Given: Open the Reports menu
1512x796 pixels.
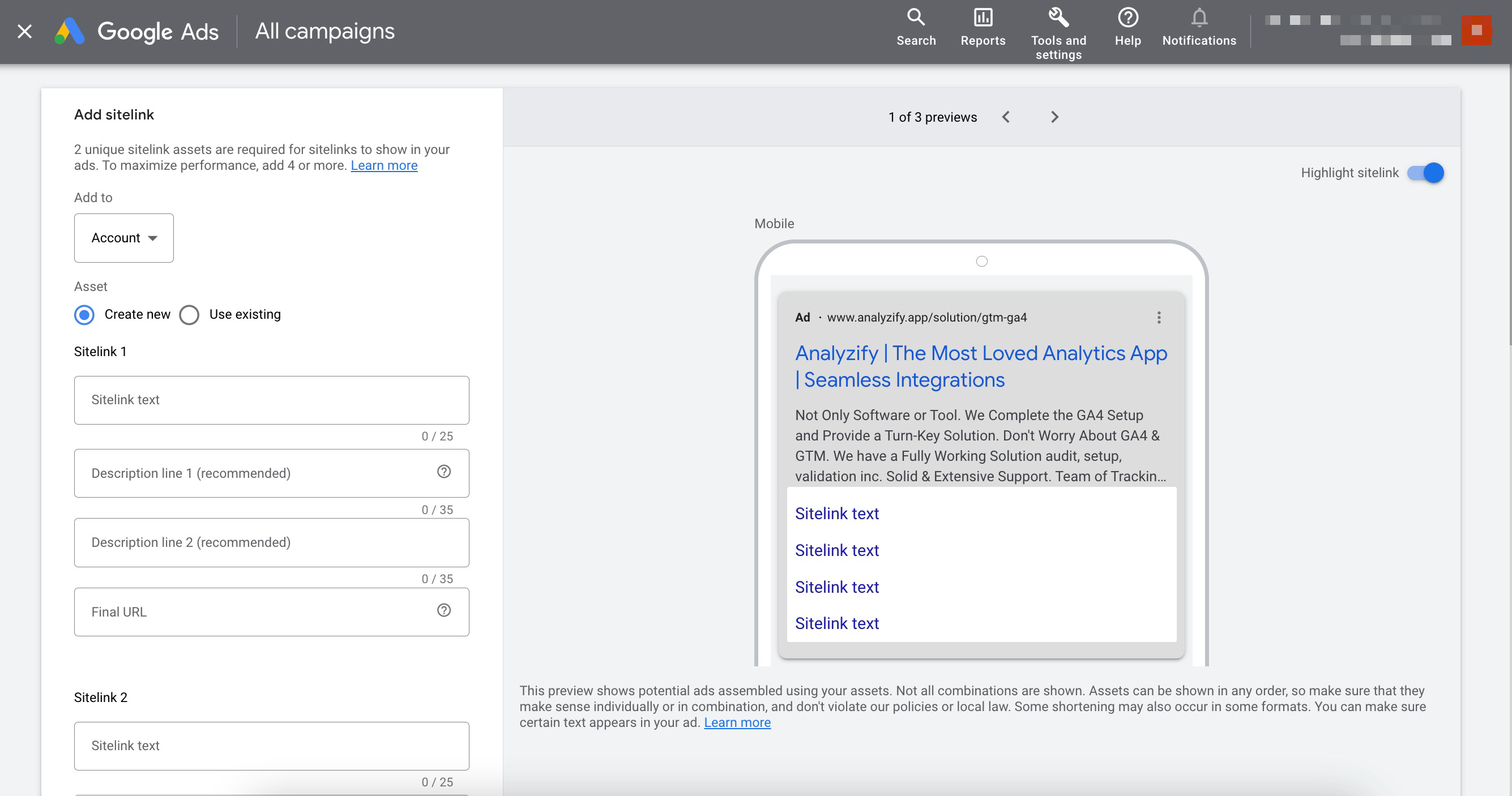Looking at the screenshot, I should pyautogui.click(x=983, y=28).
